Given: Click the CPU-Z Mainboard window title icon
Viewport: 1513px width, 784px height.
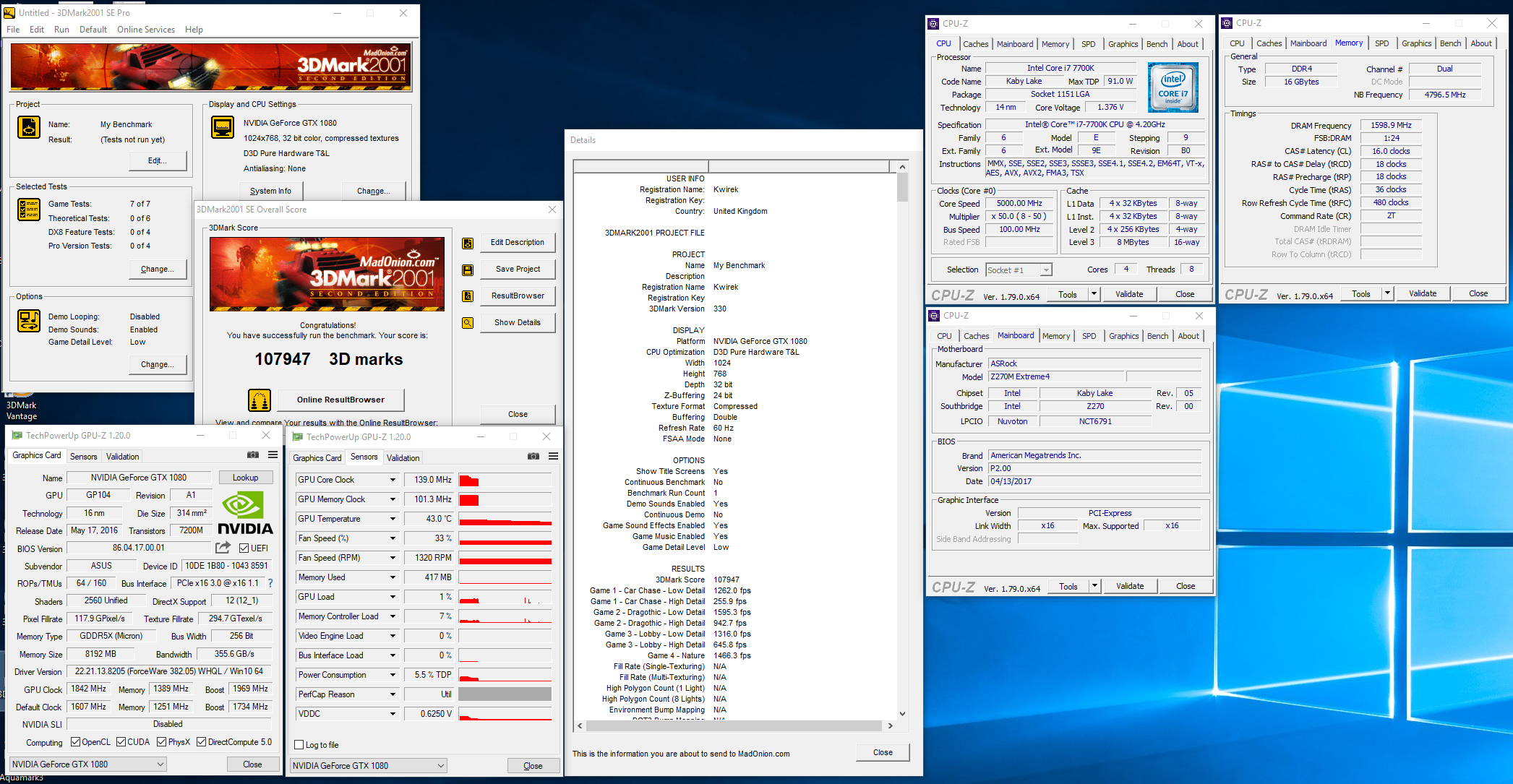Looking at the screenshot, I should click(x=934, y=315).
